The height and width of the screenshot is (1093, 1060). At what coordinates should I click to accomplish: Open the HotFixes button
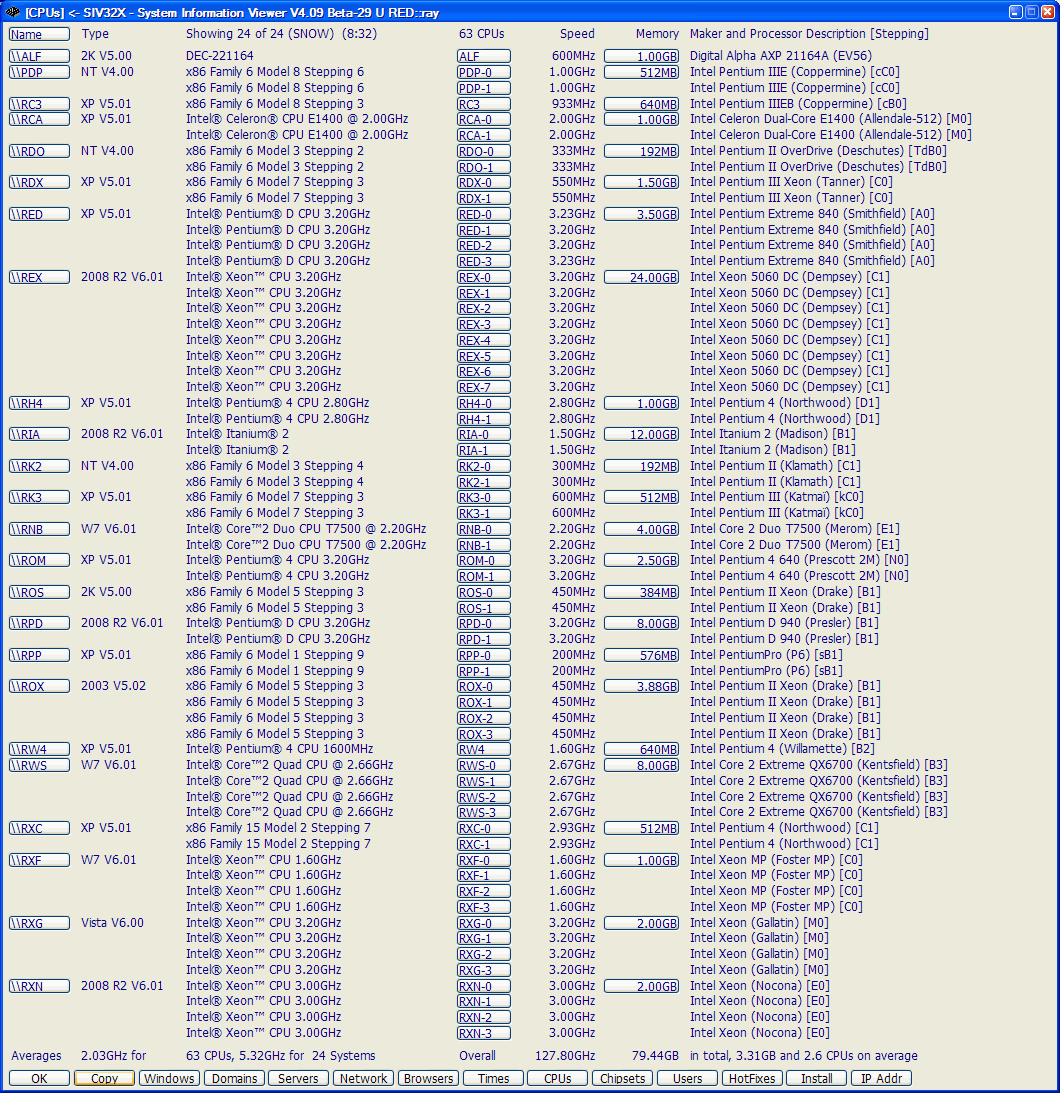click(x=752, y=1078)
